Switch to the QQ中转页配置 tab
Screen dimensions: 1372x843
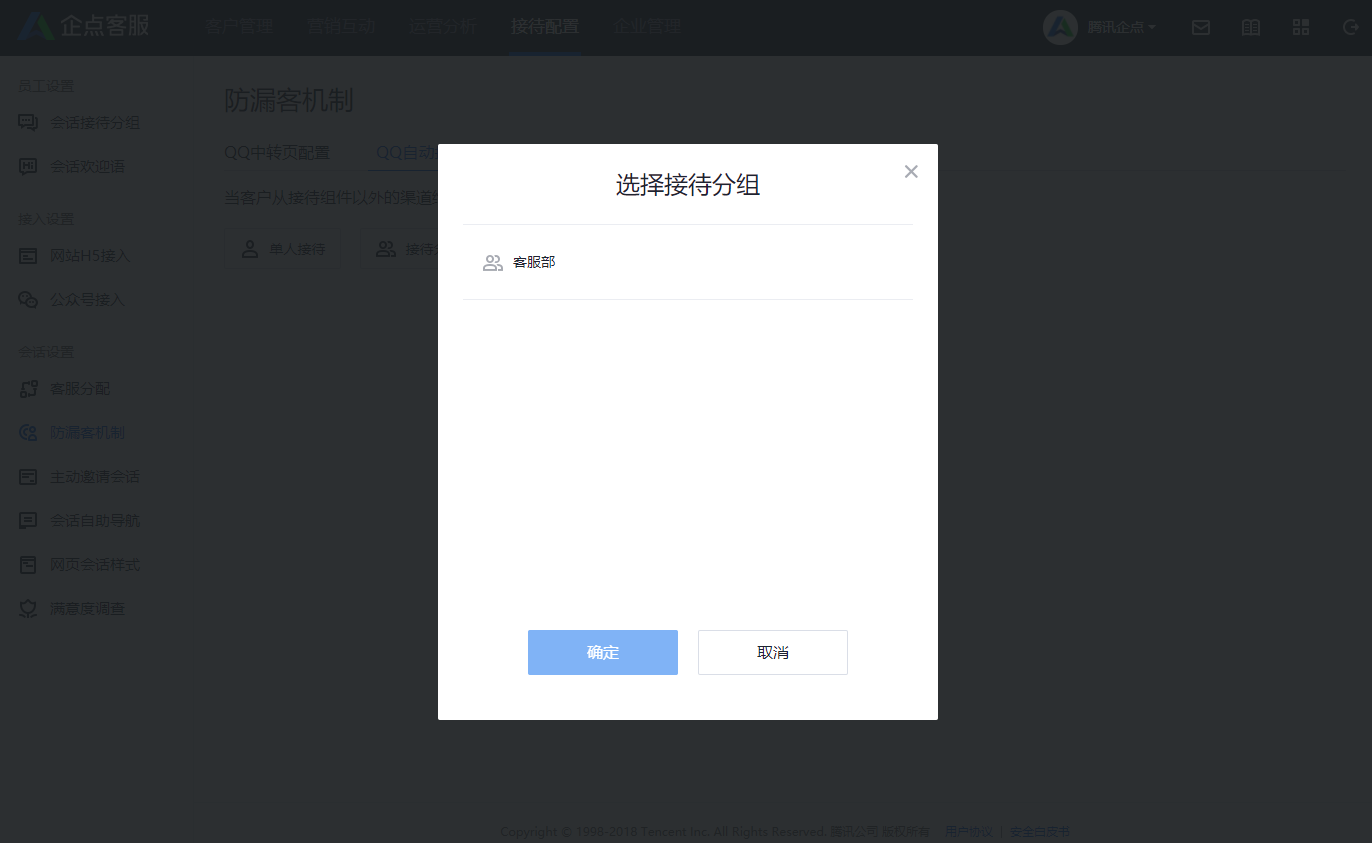click(277, 153)
